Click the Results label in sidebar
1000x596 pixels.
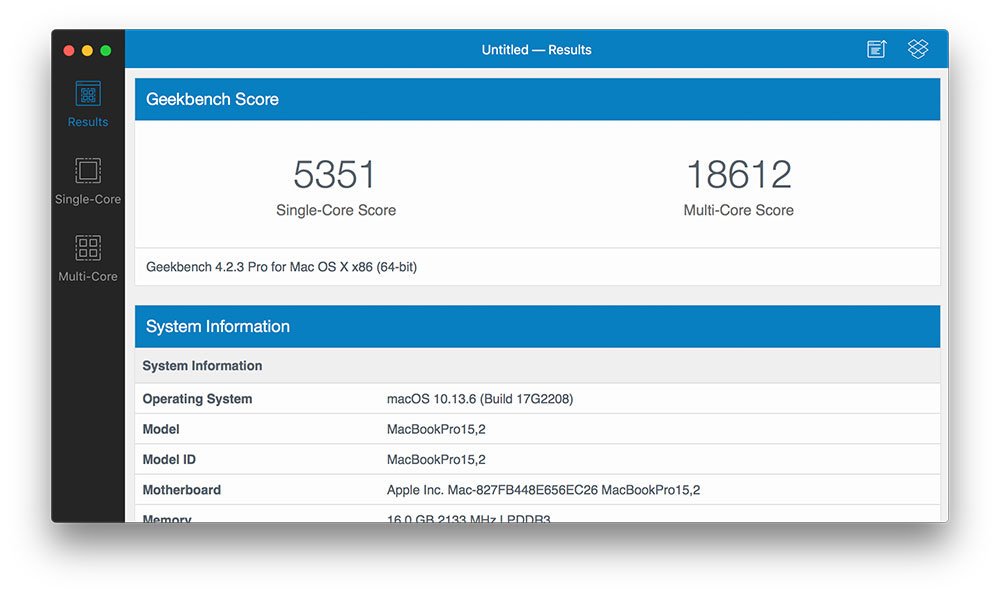pyautogui.click(x=88, y=122)
